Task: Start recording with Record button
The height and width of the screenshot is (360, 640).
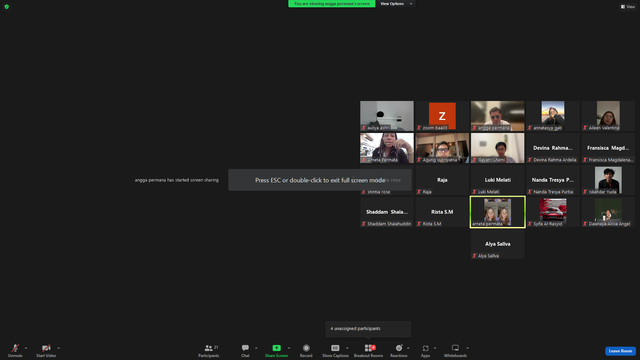Action: [306, 350]
